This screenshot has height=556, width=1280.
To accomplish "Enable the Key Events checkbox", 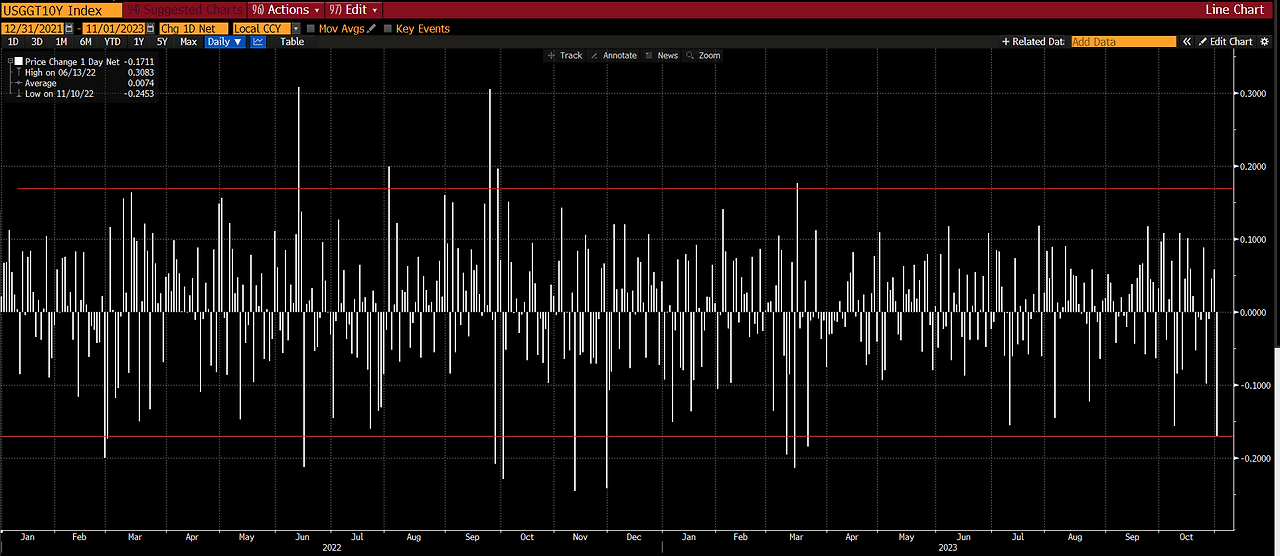I will (x=388, y=29).
